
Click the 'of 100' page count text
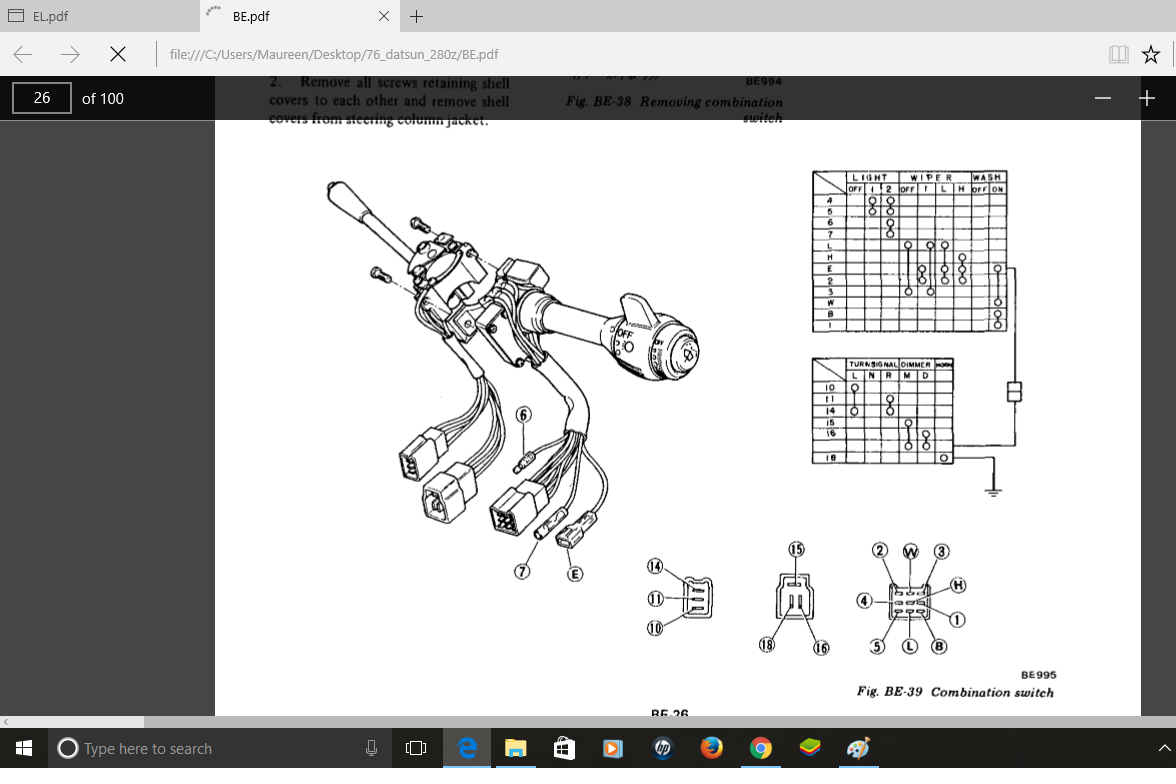(103, 98)
